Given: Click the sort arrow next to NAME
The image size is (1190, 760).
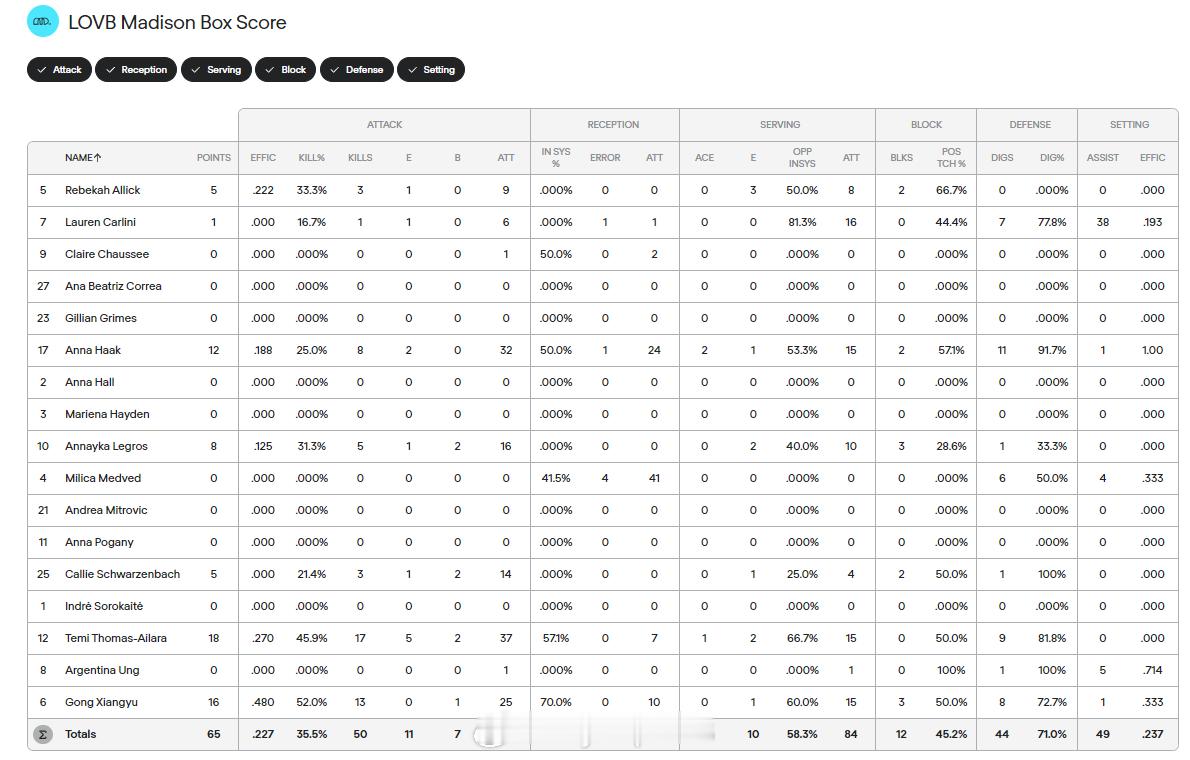Looking at the screenshot, I should [x=98, y=158].
